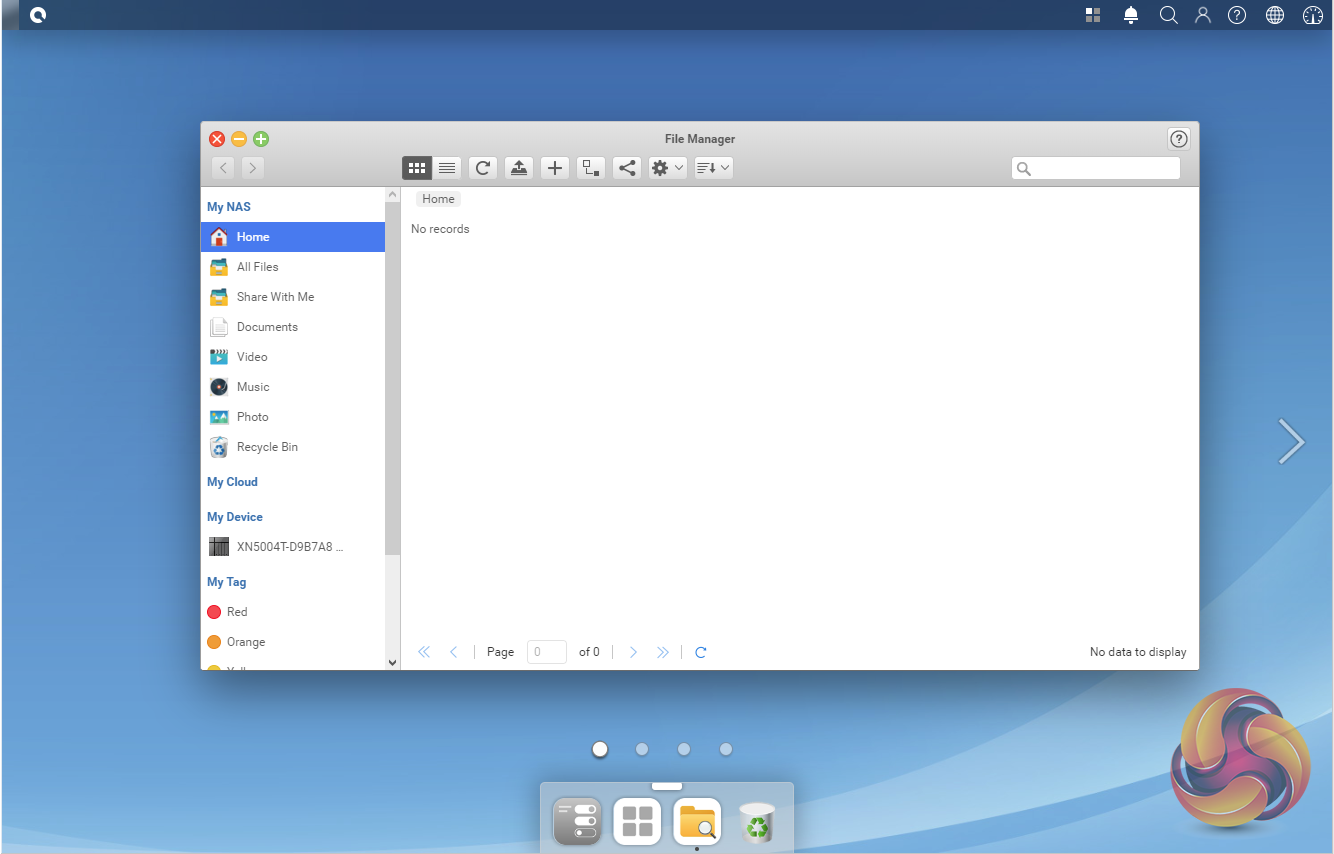1334x854 pixels.
Task: Go to next desktop page arrow
Action: [1291, 441]
